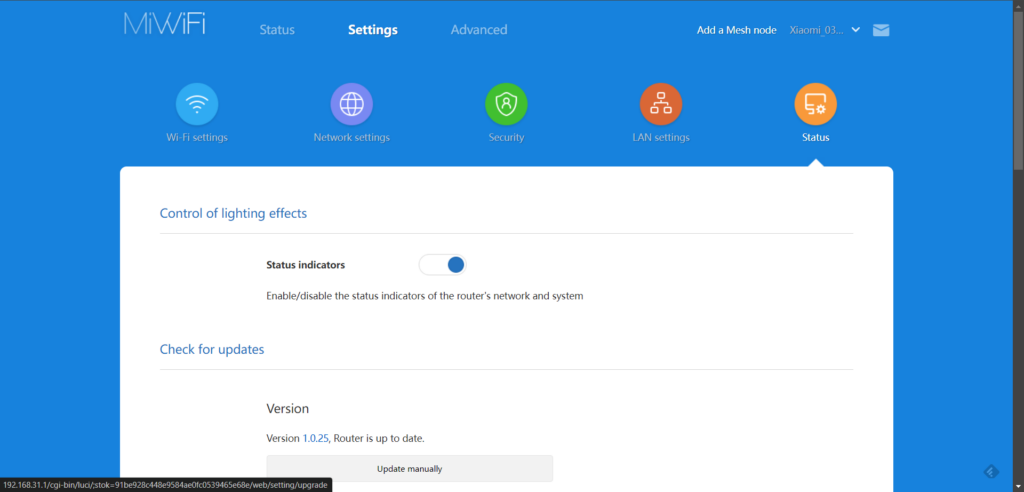1024x492 pixels.
Task: Open Network settings using the globe icon
Action: 351,103
